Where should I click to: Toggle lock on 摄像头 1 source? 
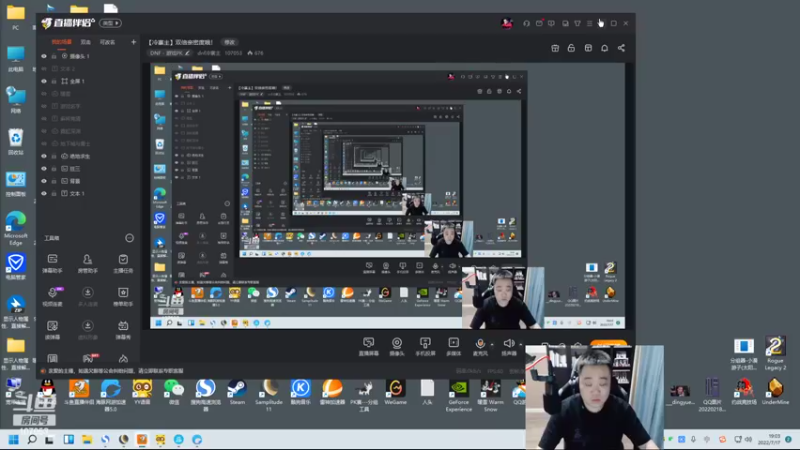(x=54, y=56)
